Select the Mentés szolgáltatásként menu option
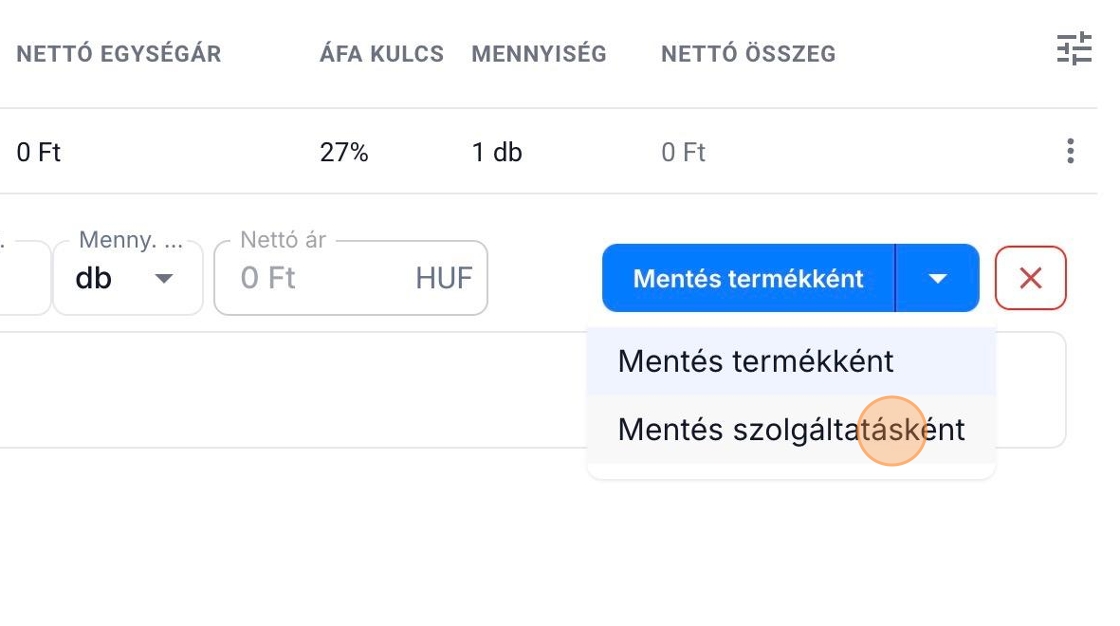Screen dimensions: 1120x626 pos(790,430)
